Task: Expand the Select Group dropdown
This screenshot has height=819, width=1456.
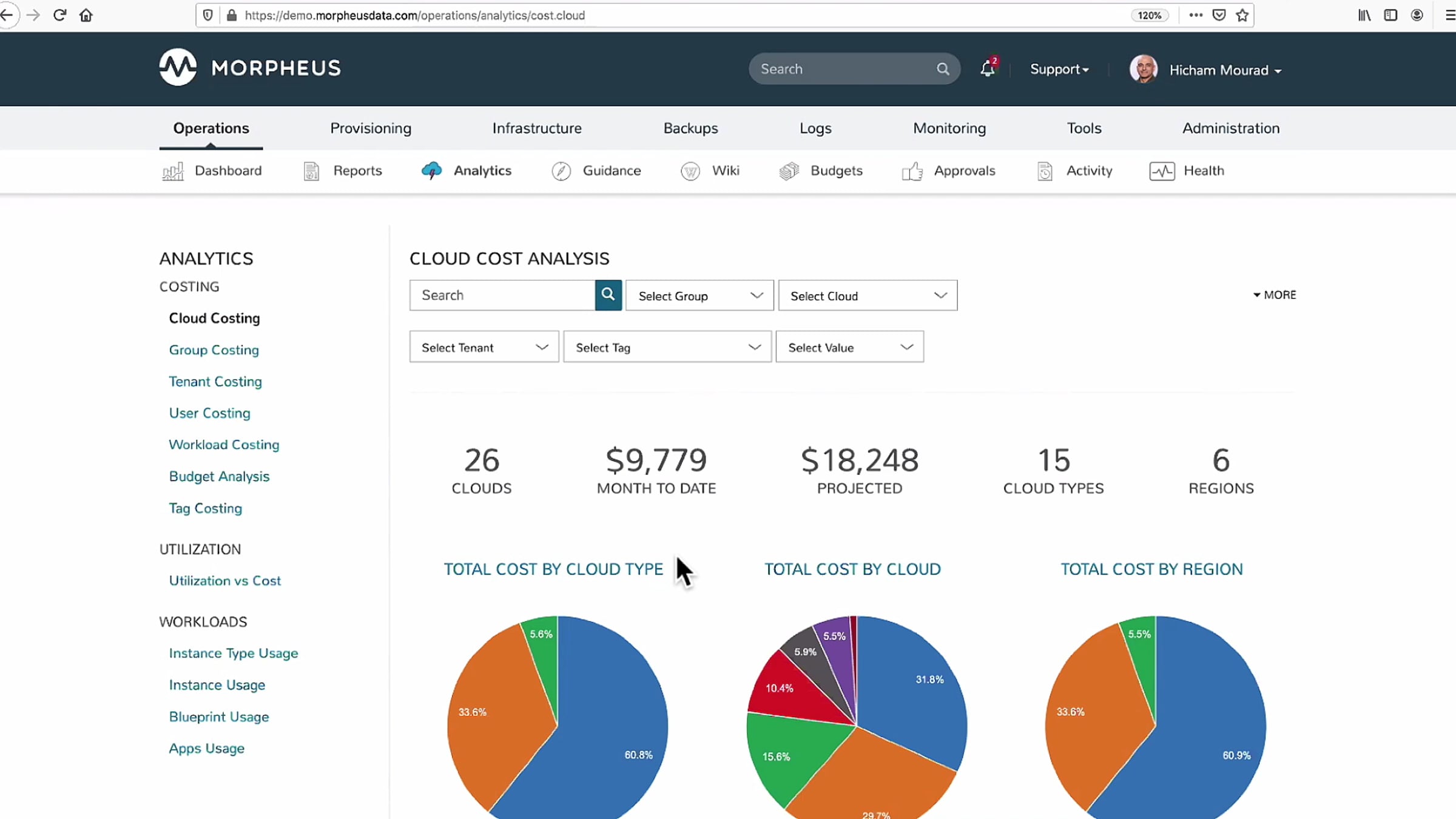Action: [x=699, y=295]
